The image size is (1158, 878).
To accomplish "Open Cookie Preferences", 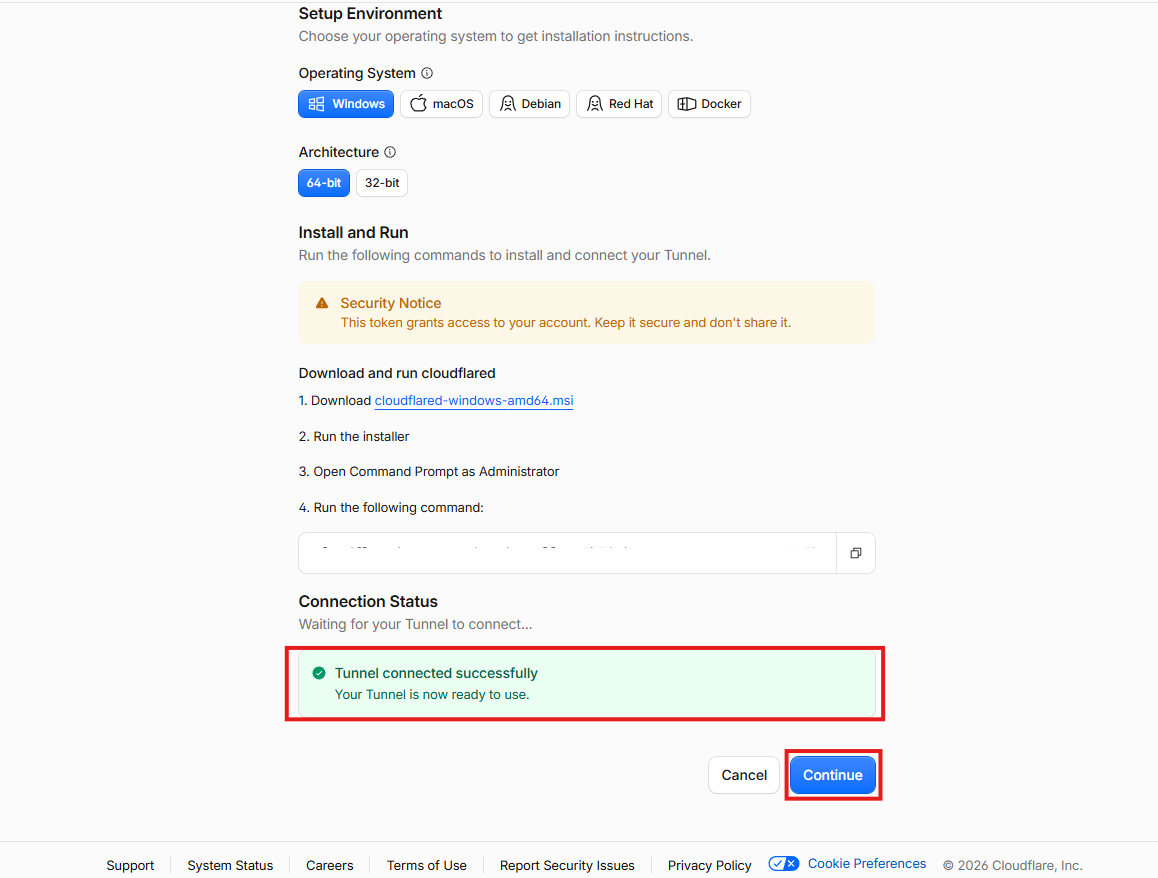I will (866, 863).
